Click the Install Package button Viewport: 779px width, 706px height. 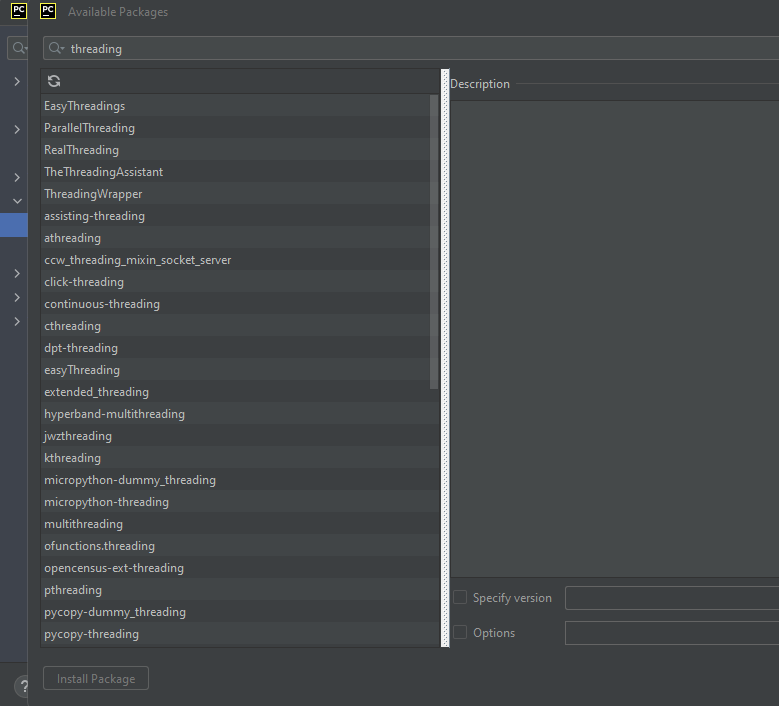pyautogui.click(x=96, y=678)
